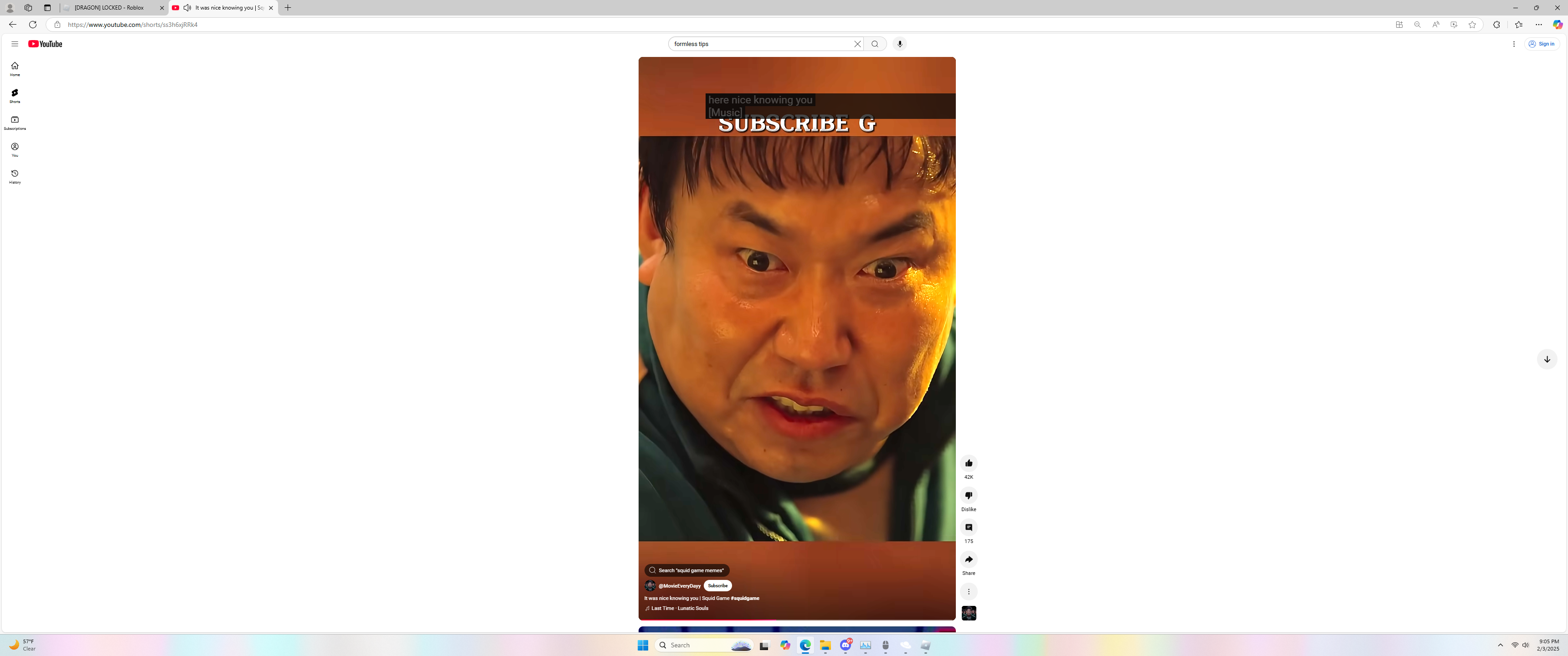Open File Explorer from the taskbar
1568x656 pixels.
pos(825,645)
